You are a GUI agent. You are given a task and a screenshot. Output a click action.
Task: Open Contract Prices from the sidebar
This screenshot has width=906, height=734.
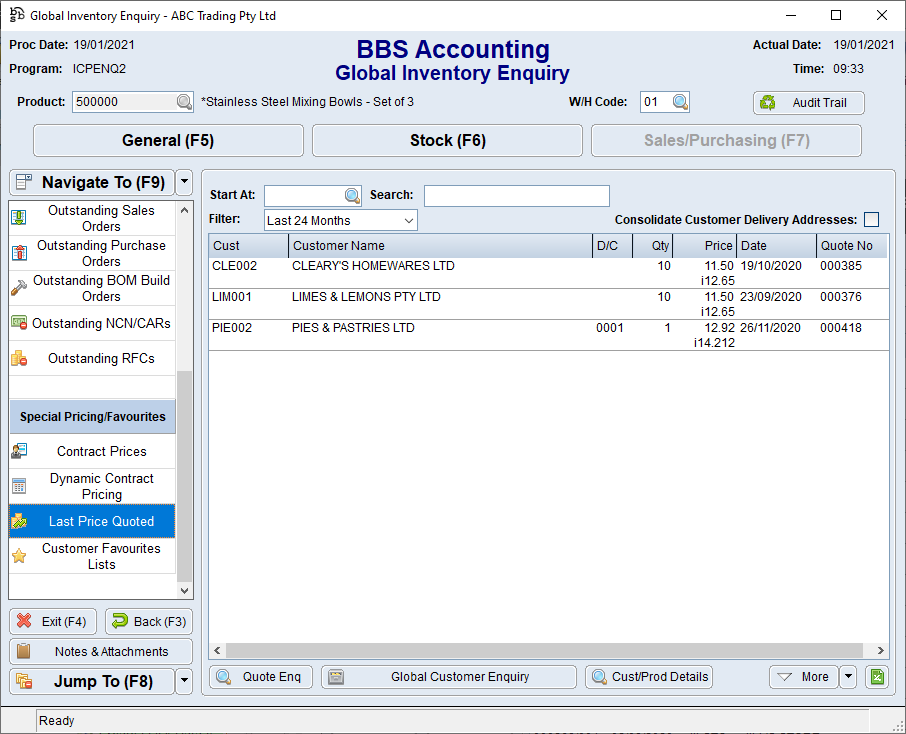click(101, 451)
